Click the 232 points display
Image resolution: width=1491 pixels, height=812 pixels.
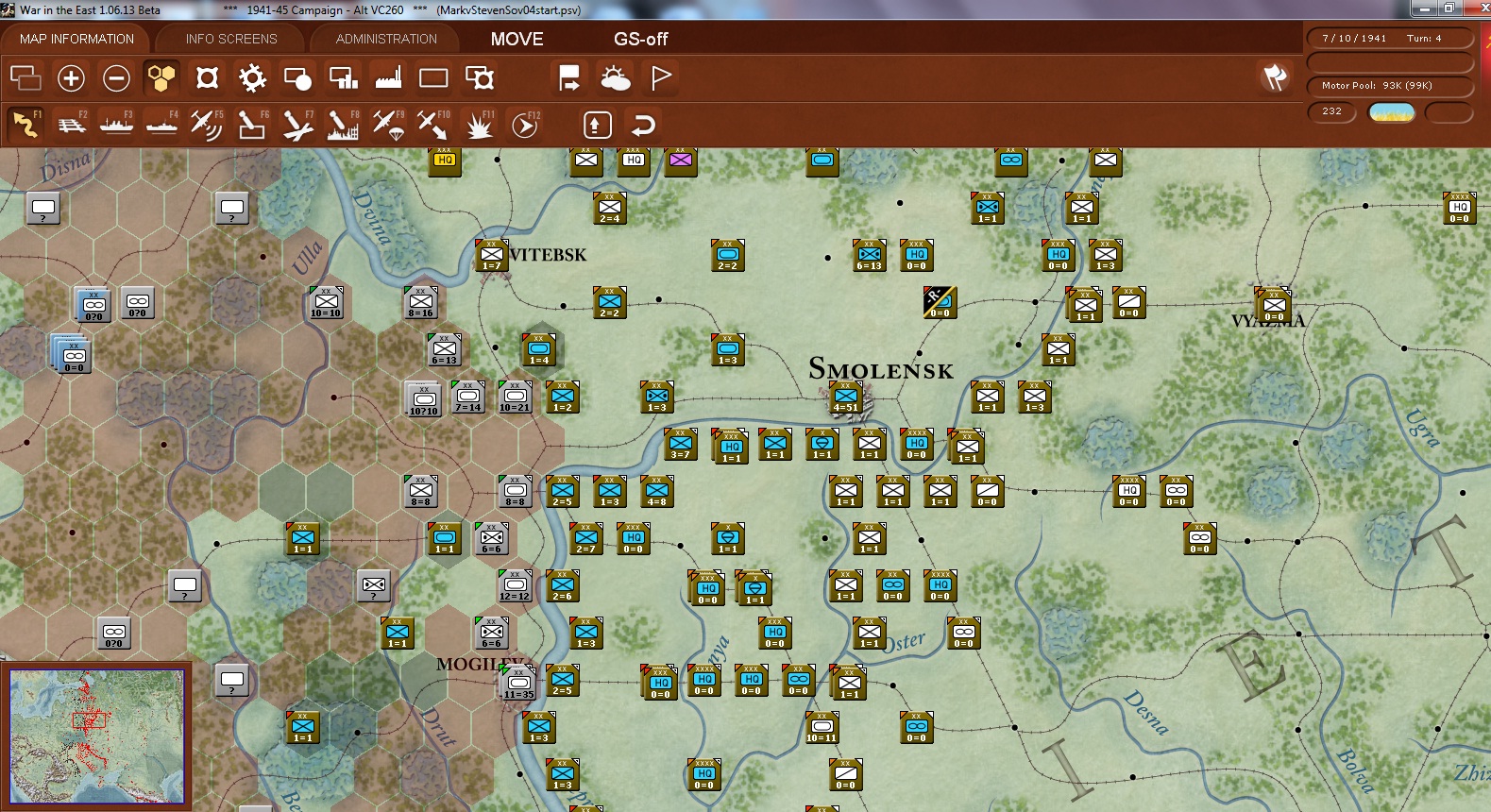1332,111
